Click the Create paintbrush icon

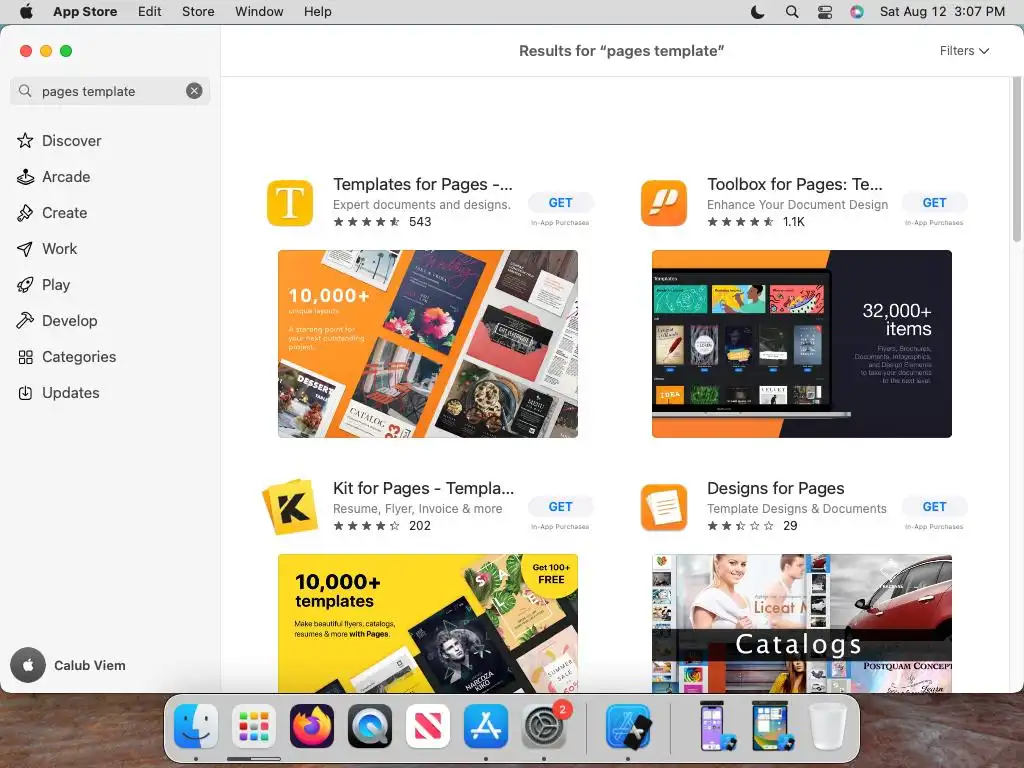pyautogui.click(x=25, y=212)
